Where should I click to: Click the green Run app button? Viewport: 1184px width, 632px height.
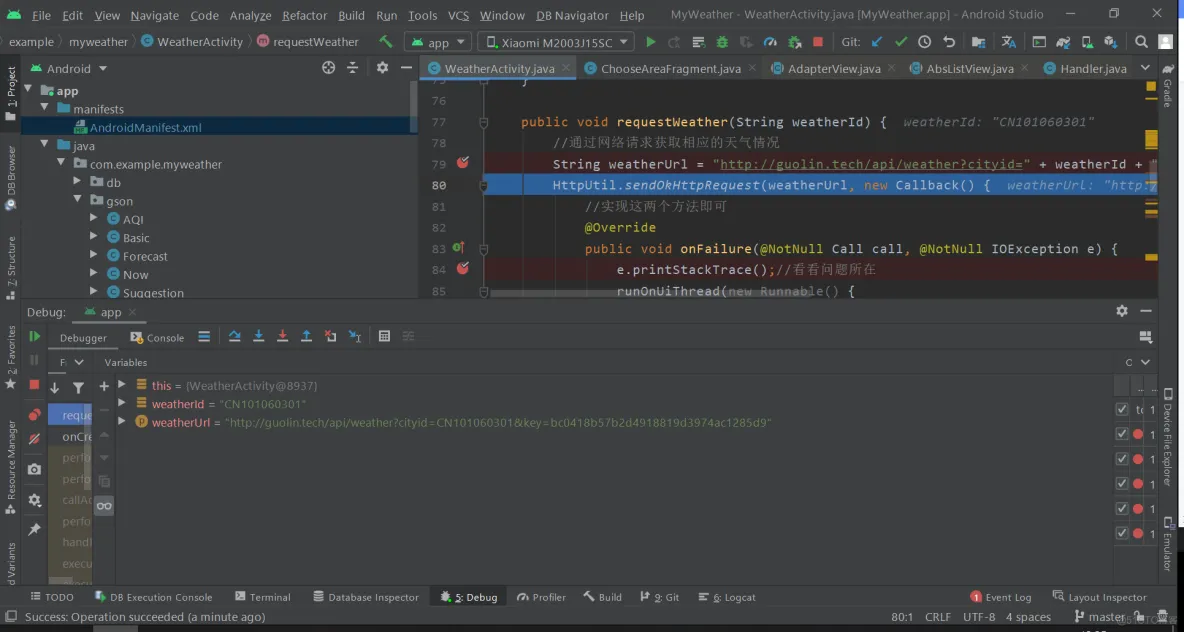click(x=651, y=42)
